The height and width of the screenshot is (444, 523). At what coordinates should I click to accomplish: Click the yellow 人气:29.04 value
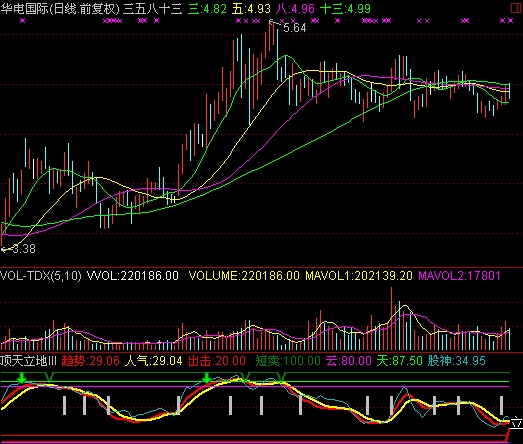pos(153,361)
